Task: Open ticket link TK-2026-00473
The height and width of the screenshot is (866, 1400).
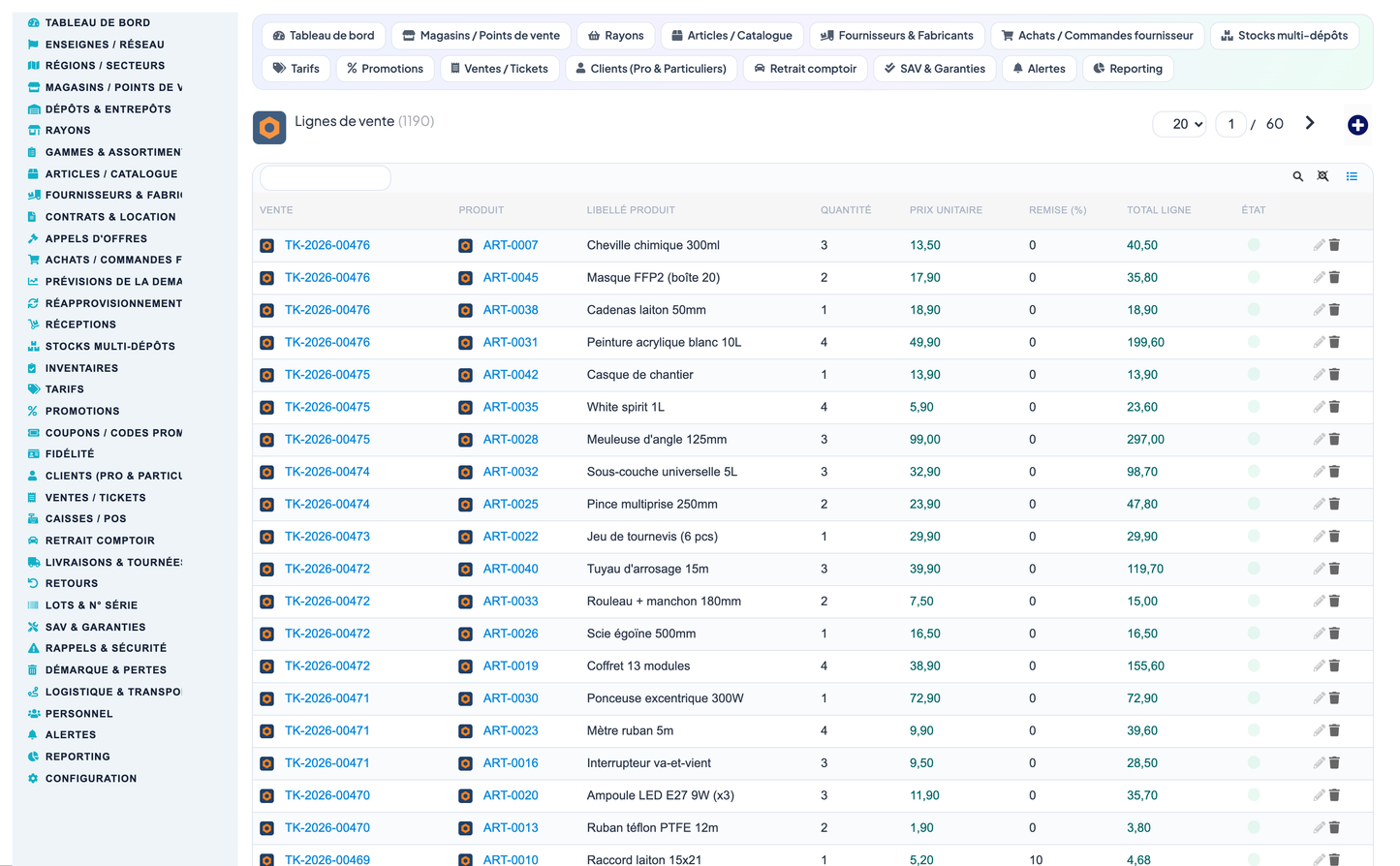Action: click(x=327, y=537)
